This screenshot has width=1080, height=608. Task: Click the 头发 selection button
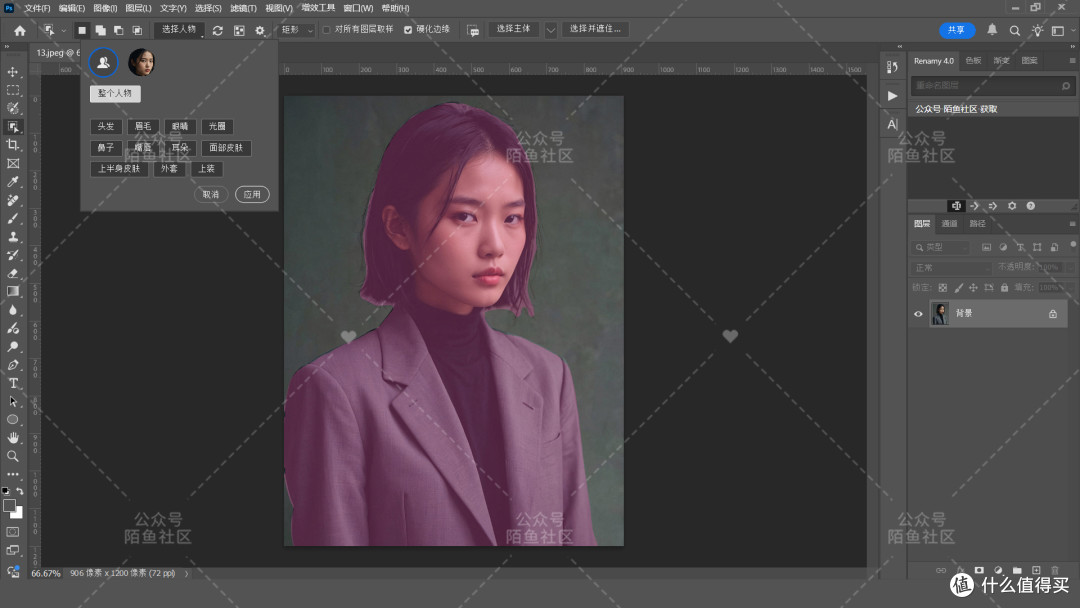[106, 127]
